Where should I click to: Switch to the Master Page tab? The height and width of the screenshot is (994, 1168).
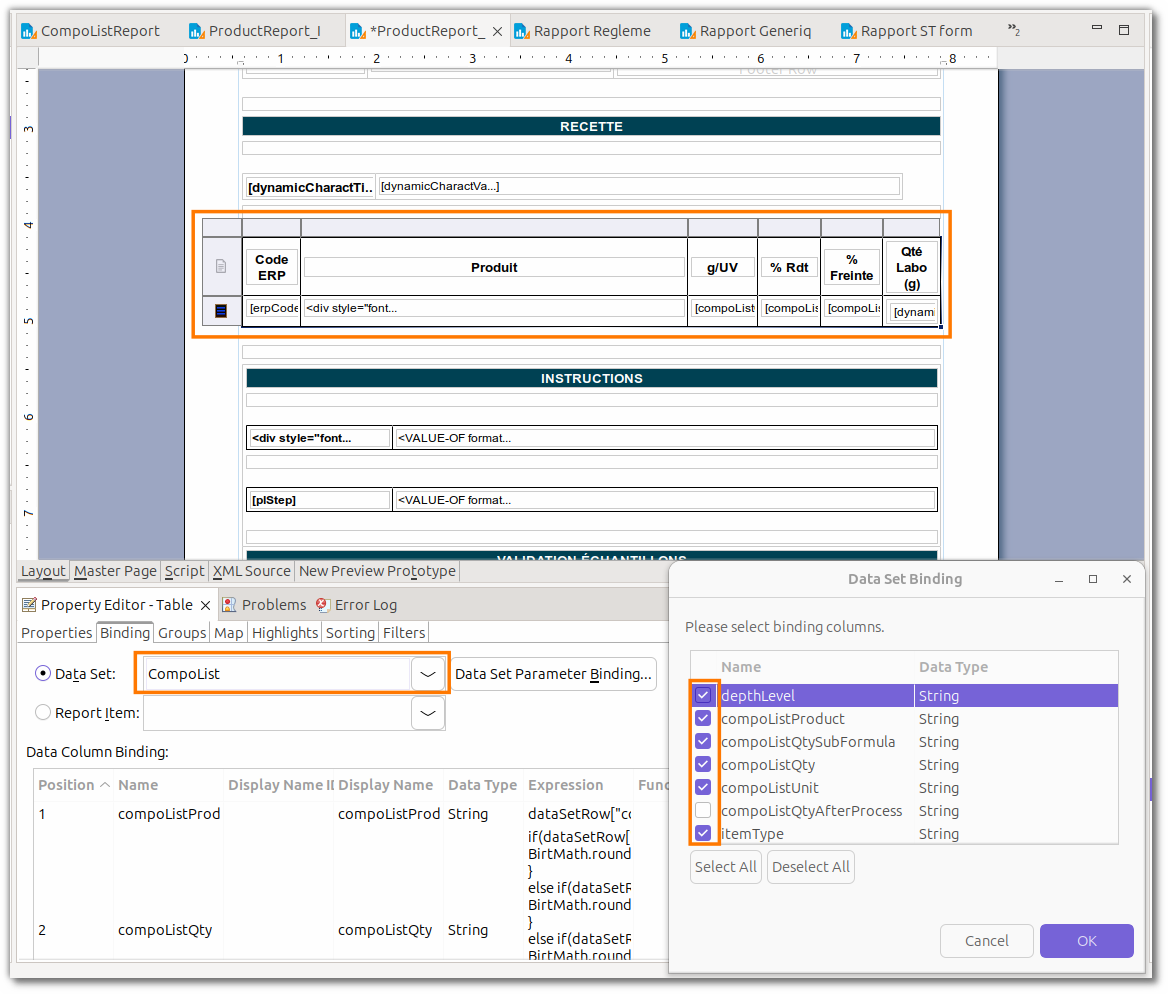click(115, 571)
